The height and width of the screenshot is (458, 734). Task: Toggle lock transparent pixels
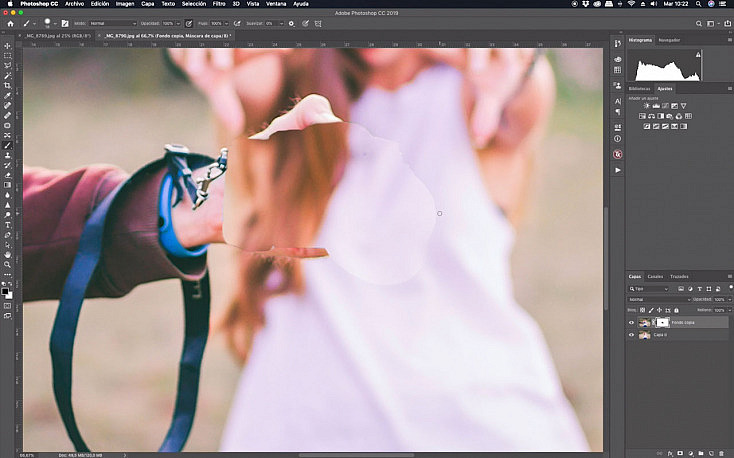point(643,310)
